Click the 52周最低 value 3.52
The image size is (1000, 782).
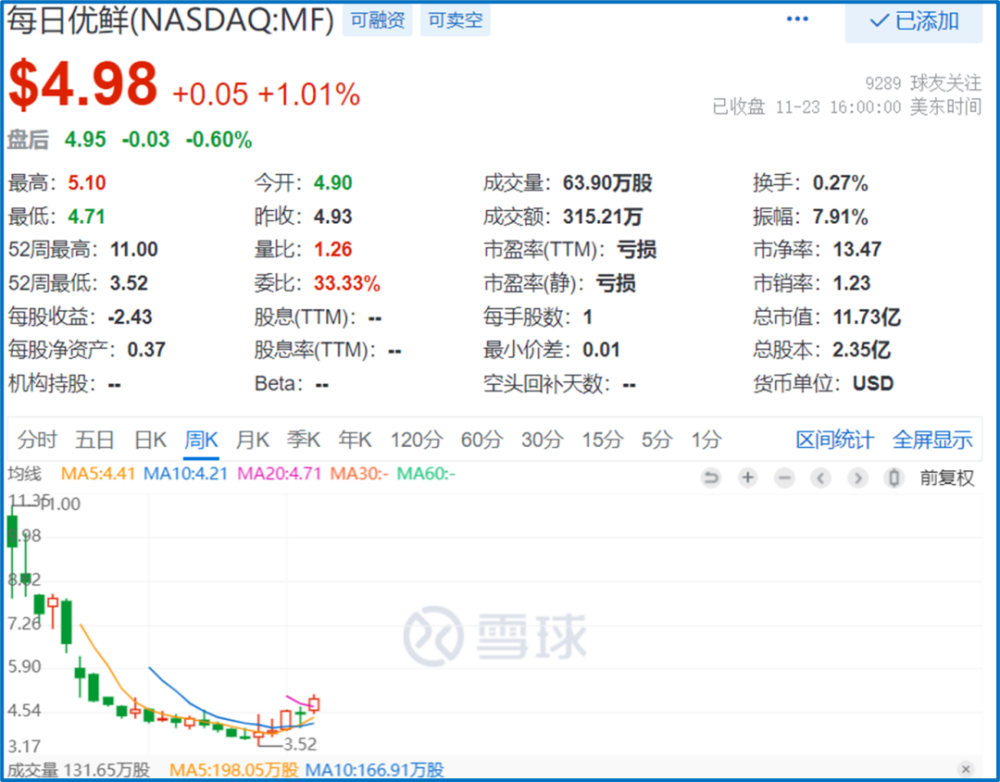click(x=129, y=283)
